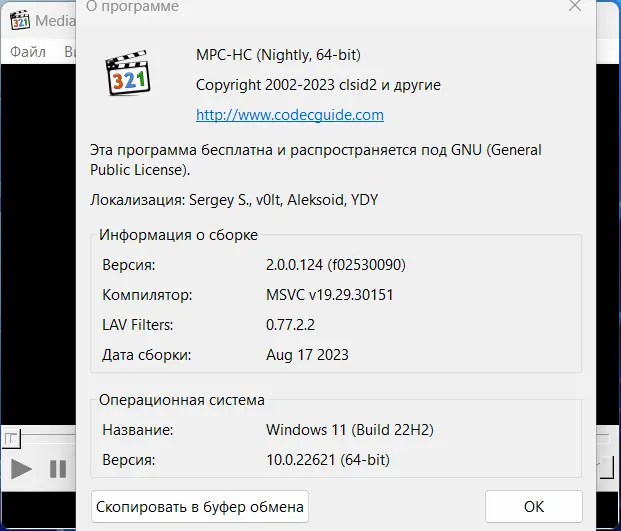Confirm the dialog with OK
621x531 pixels.
tap(534, 507)
